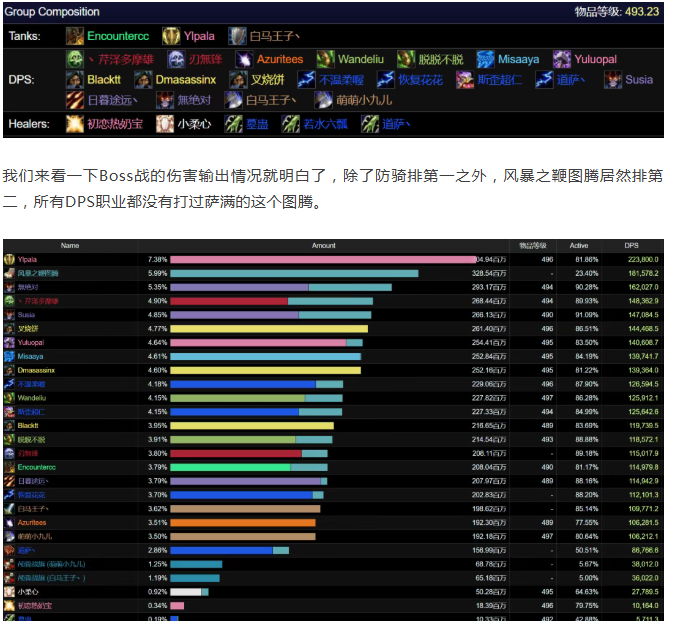The height and width of the screenshot is (621, 673).
Task: Click the Azuritees class icon in DPS
Action: tap(244, 59)
